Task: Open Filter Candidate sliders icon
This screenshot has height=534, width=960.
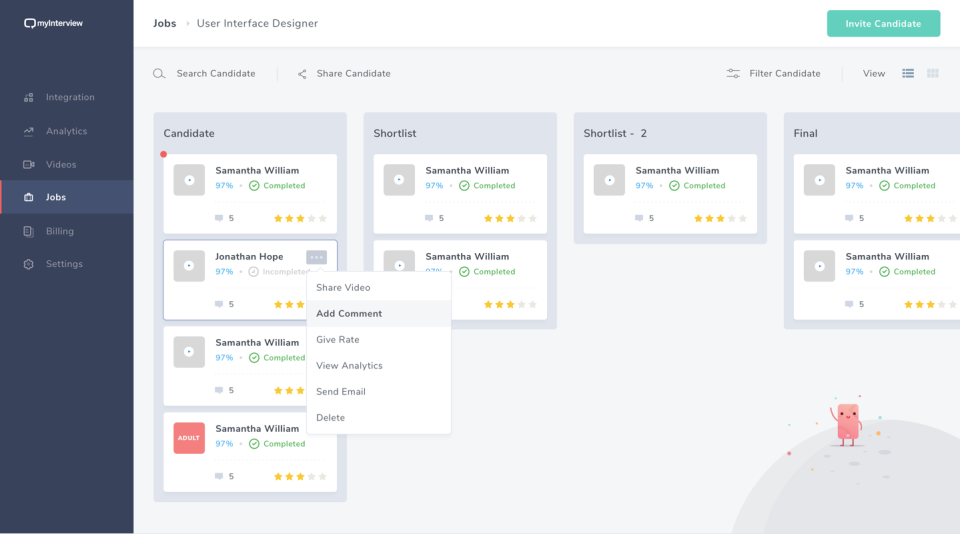Action: [x=733, y=74]
